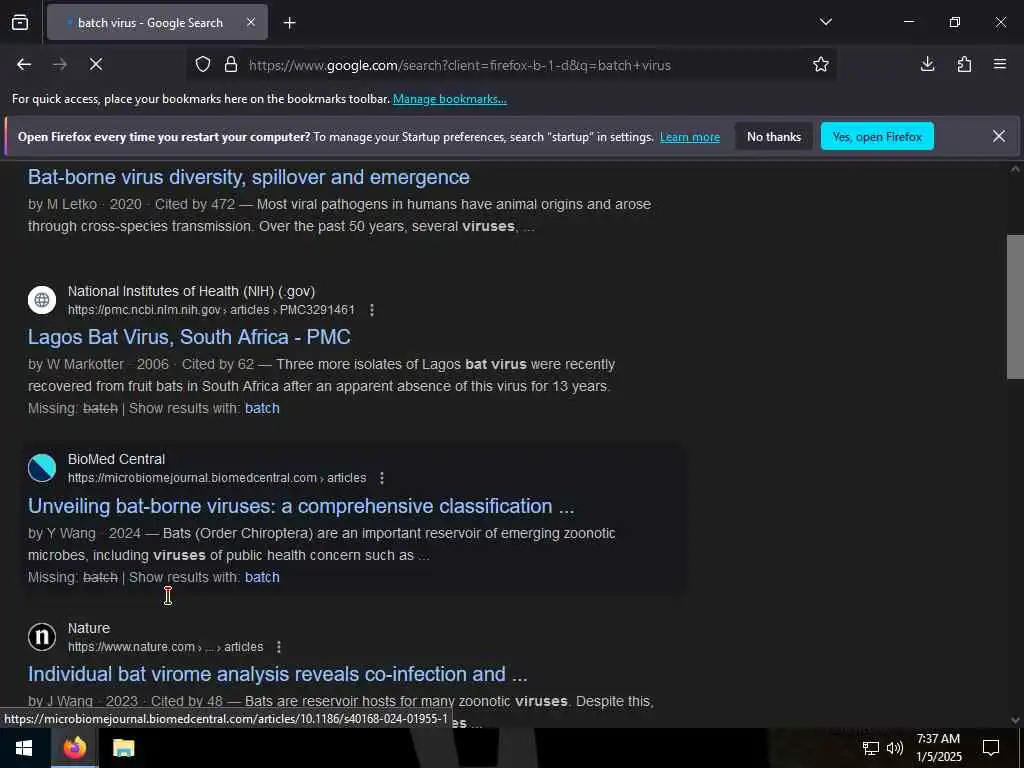
Task: Expand the list all tabs chevron
Action: click(x=825, y=22)
